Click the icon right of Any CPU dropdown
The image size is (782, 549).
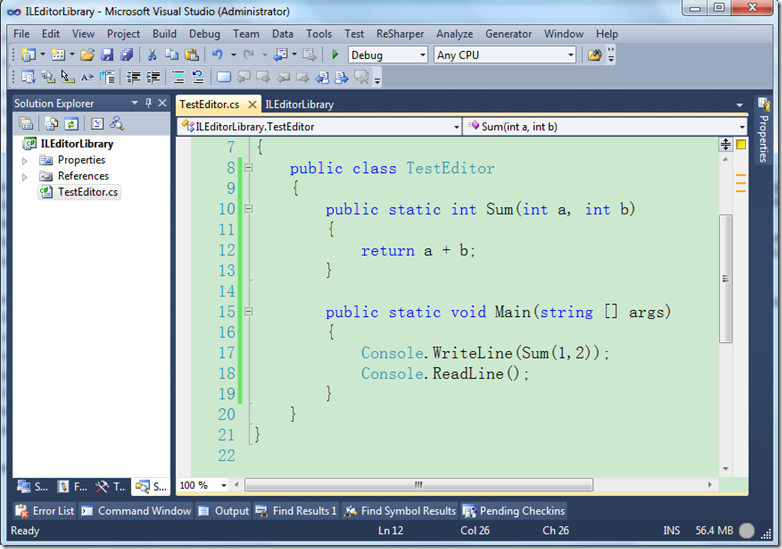click(594, 55)
